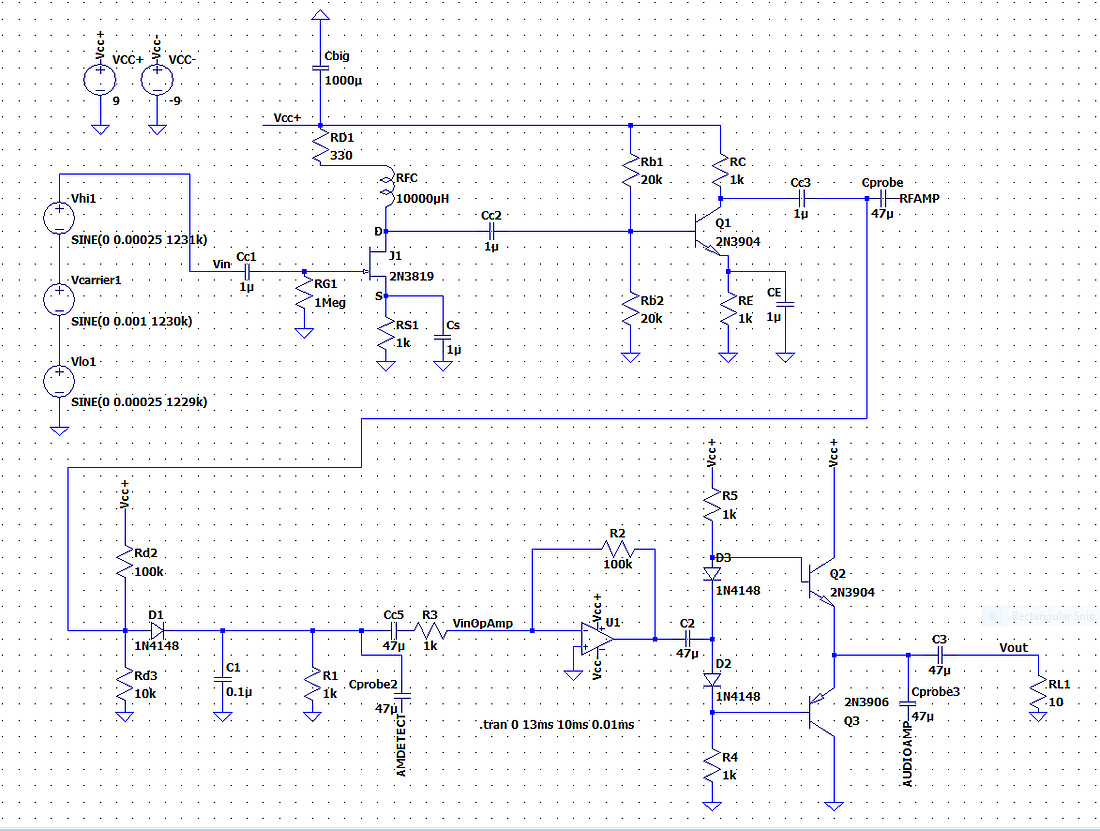This screenshot has width=1100, height=831.
Task: Select the Rd2 100k resistor symbol
Action: [x=124, y=562]
